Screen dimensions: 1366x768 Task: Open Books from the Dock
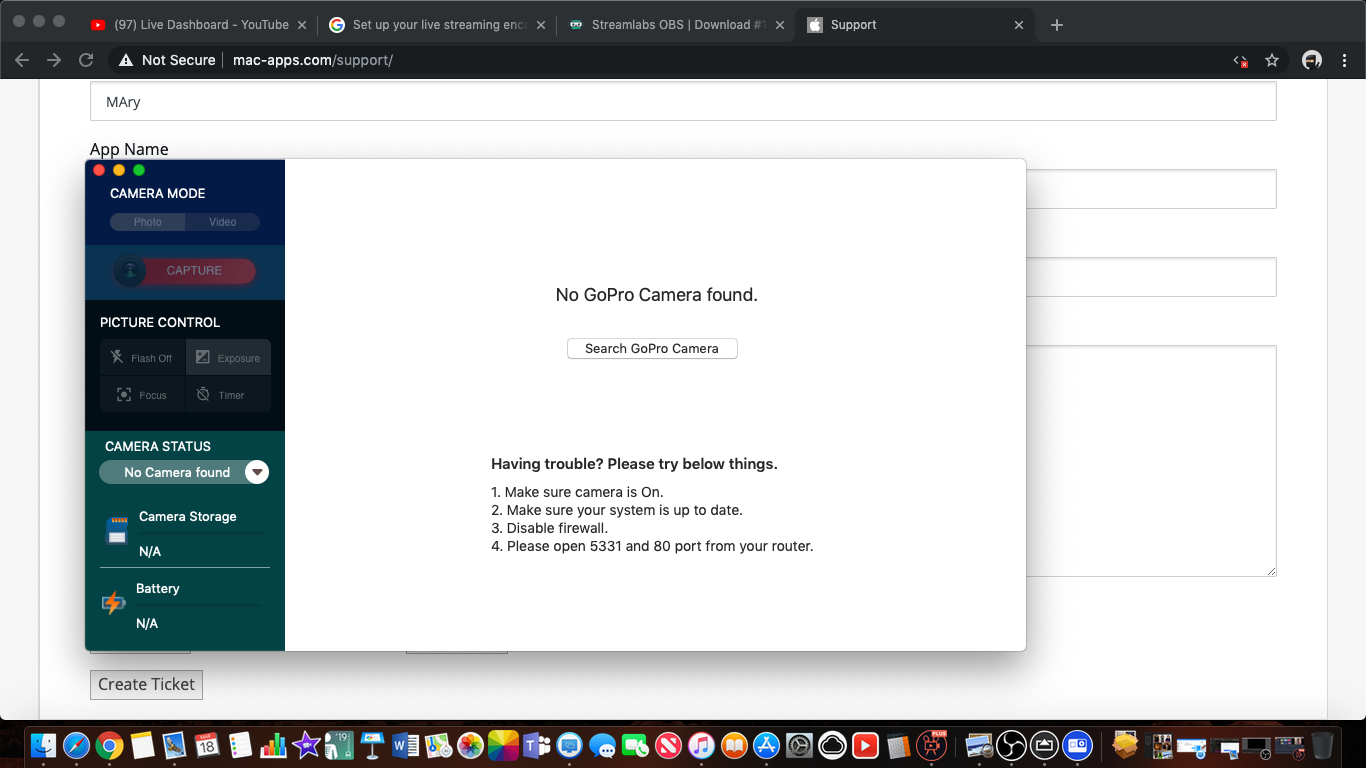point(734,744)
